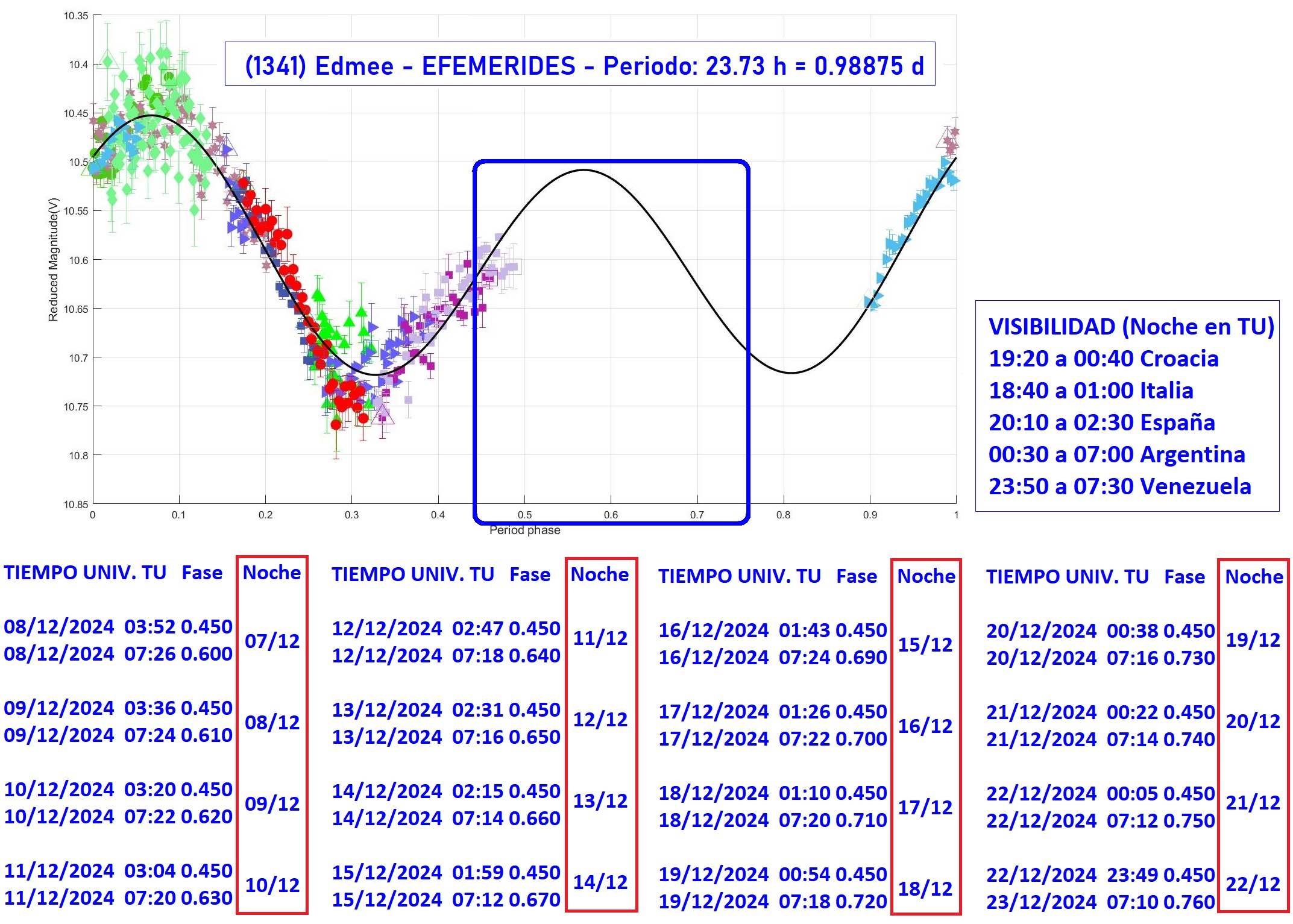
Task: Click the Noche value 13/12
Action: [600, 800]
